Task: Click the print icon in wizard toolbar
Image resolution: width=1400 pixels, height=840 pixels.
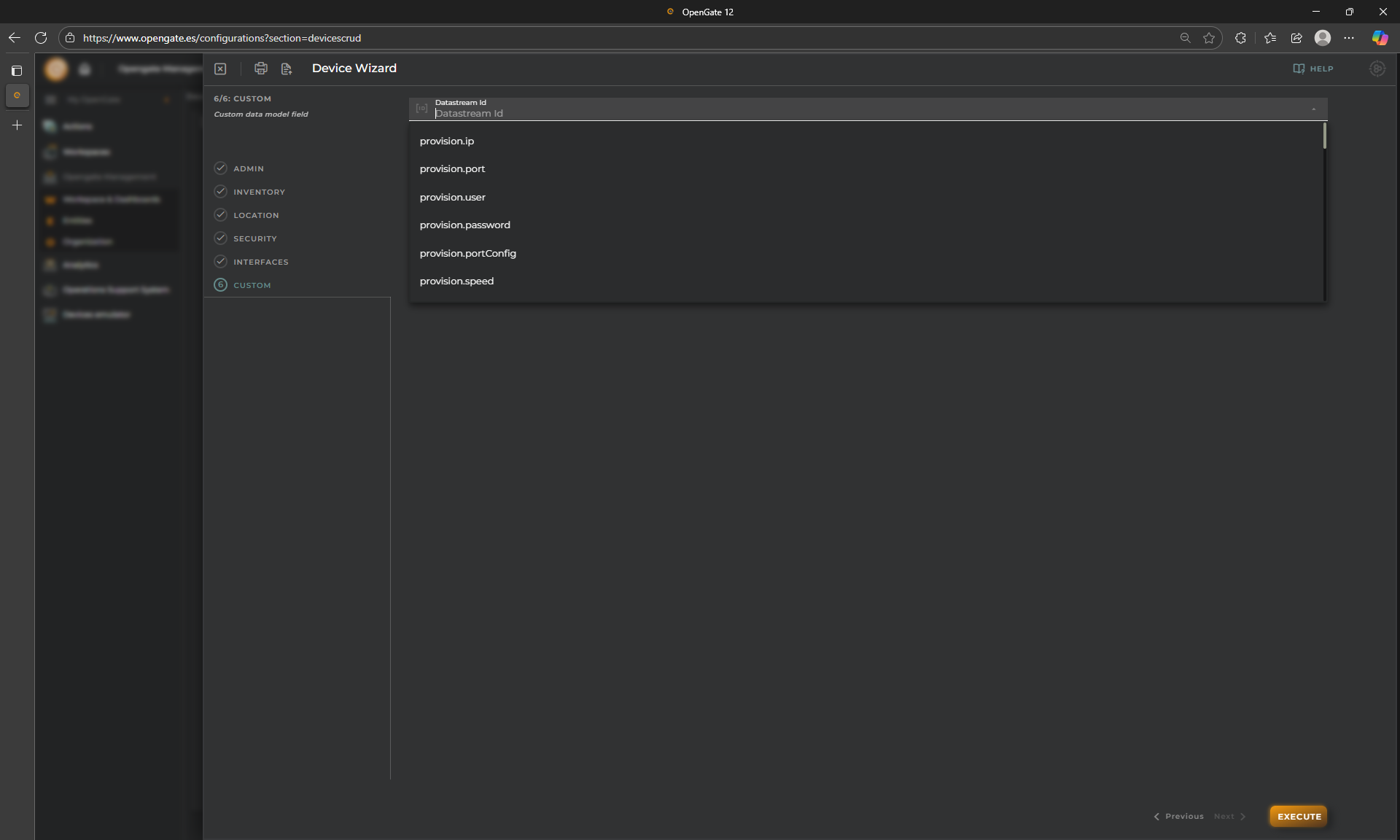Action: (260, 69)
